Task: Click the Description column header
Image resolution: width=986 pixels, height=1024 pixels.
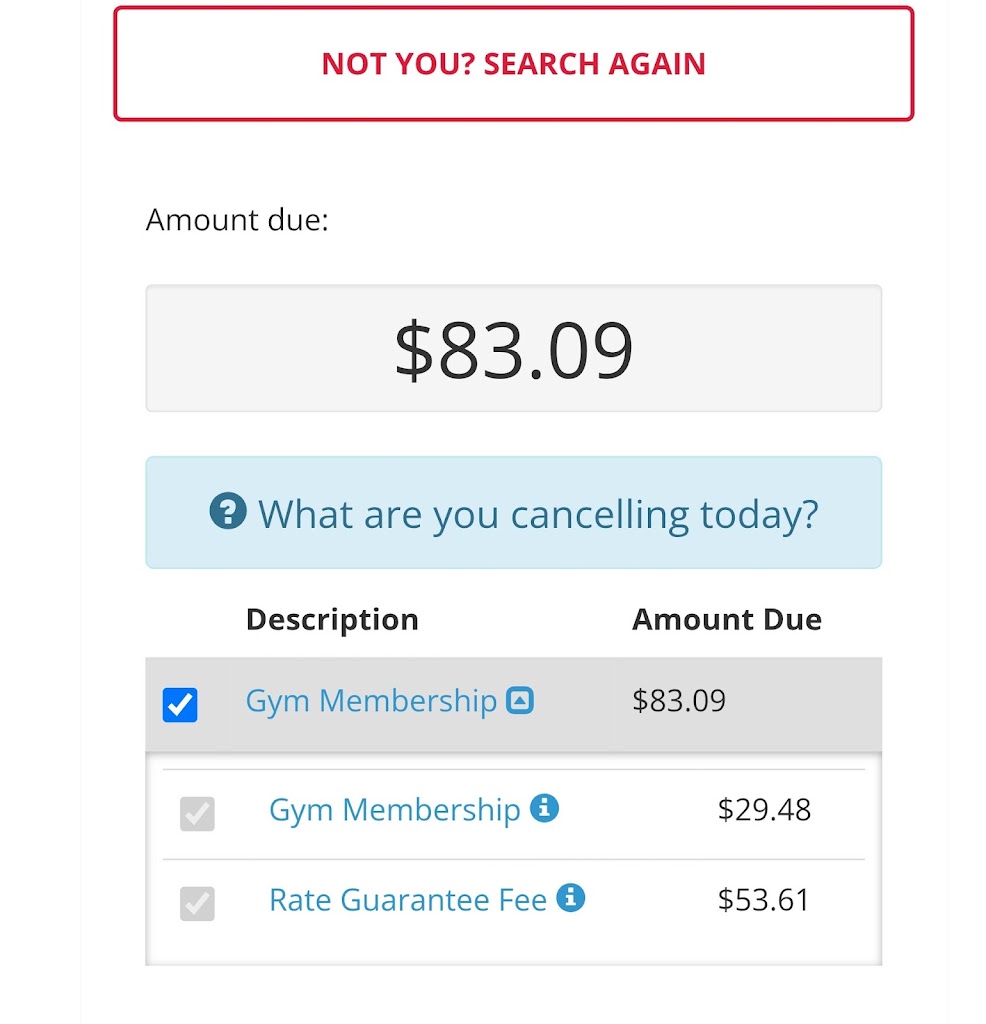Action: click(x=332, y=620)
